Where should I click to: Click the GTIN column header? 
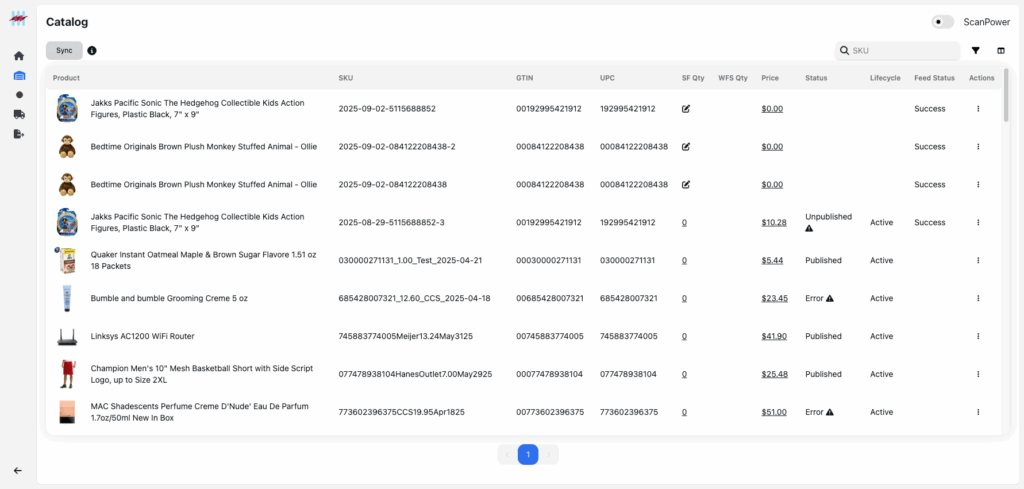coord(524,78)
